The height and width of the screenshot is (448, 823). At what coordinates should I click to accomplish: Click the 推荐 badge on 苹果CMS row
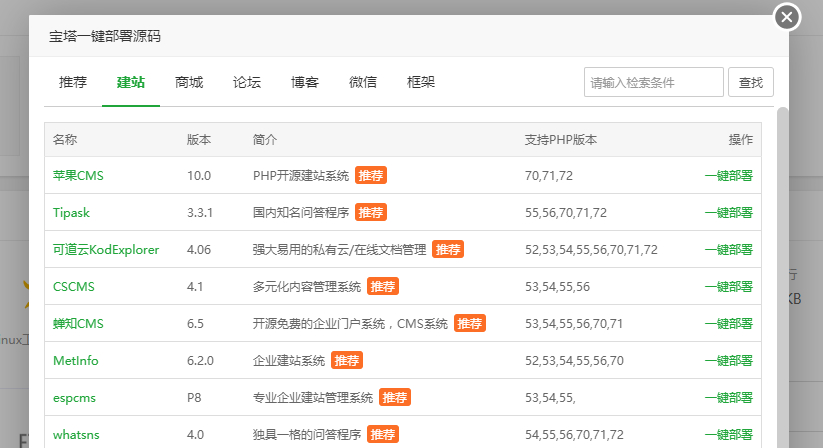[371, 176]
